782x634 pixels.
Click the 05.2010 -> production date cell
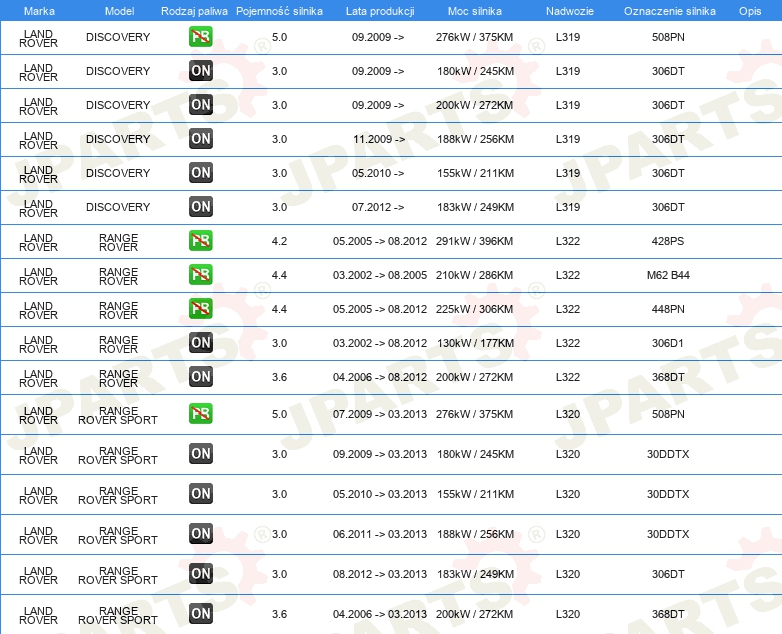pos(378,173)
